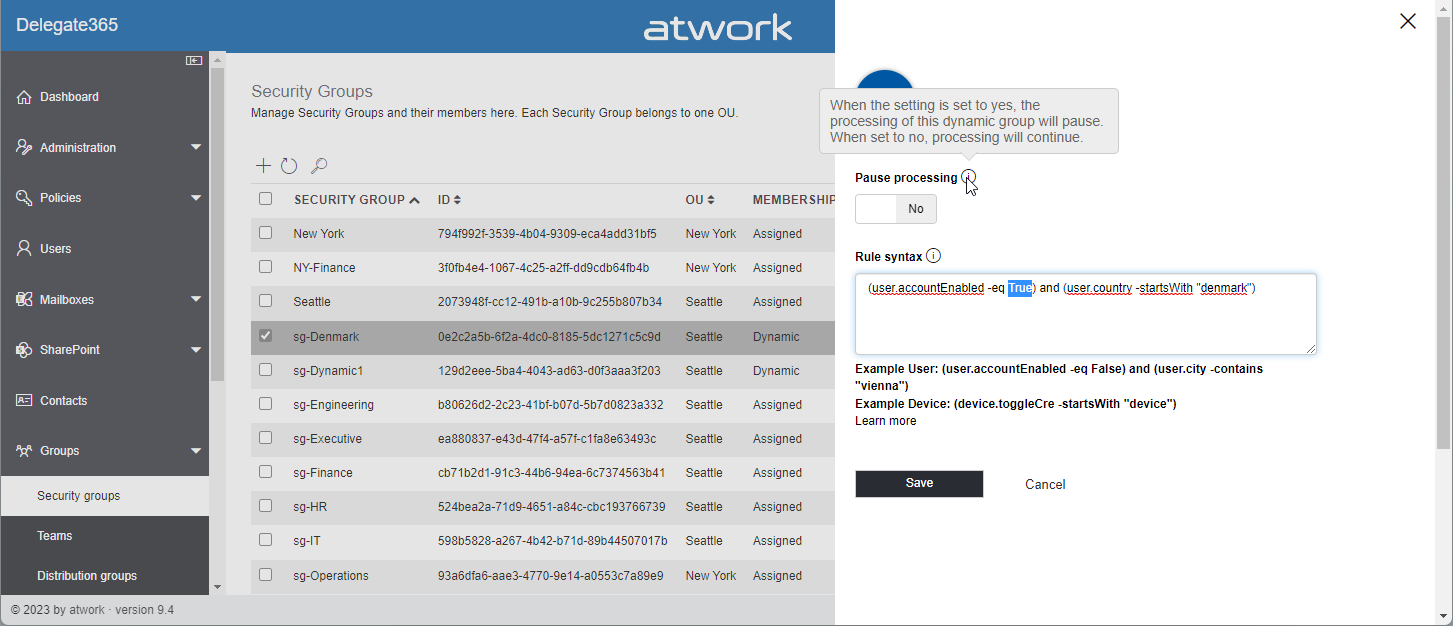Refresh the security groups list

pos(289,166)
